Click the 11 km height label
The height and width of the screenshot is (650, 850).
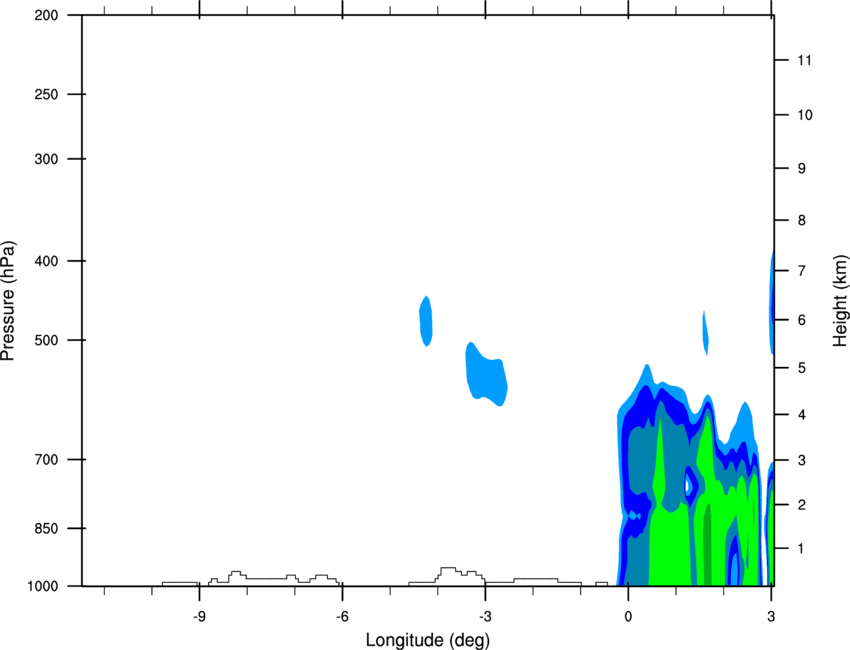click(804, 60)
